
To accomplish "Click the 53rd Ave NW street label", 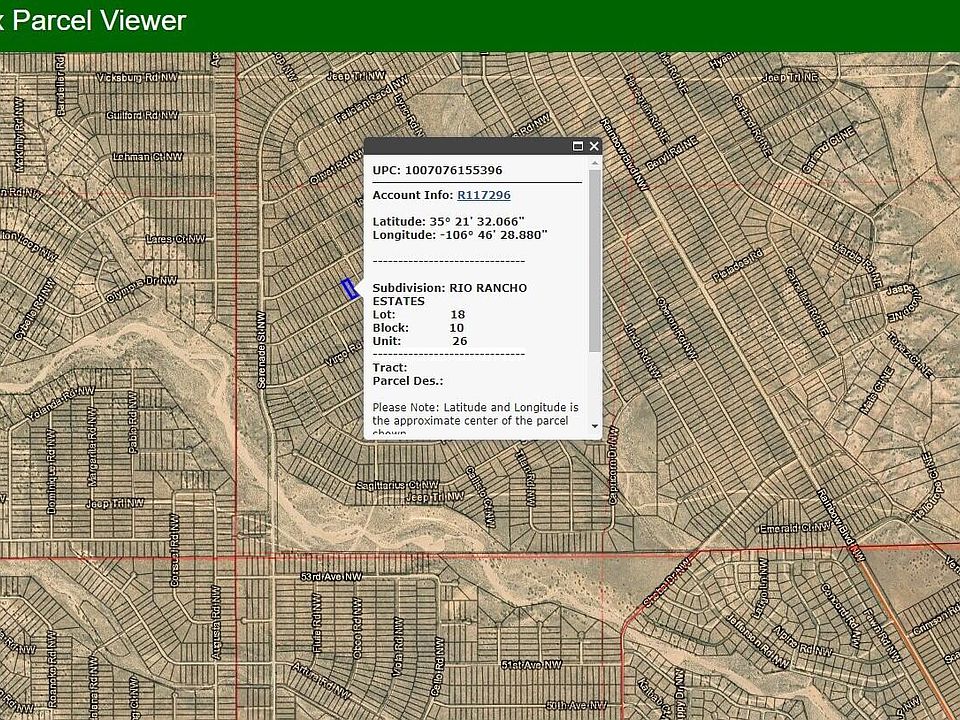I will [x=331, y=577].
